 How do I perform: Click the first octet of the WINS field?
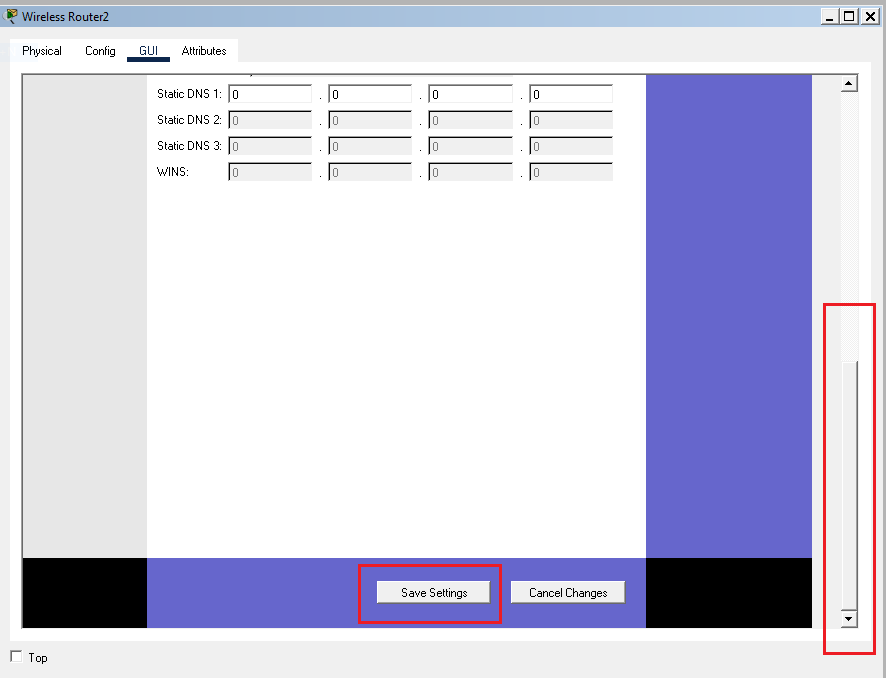pyautogui.click(x=270, y=173)
